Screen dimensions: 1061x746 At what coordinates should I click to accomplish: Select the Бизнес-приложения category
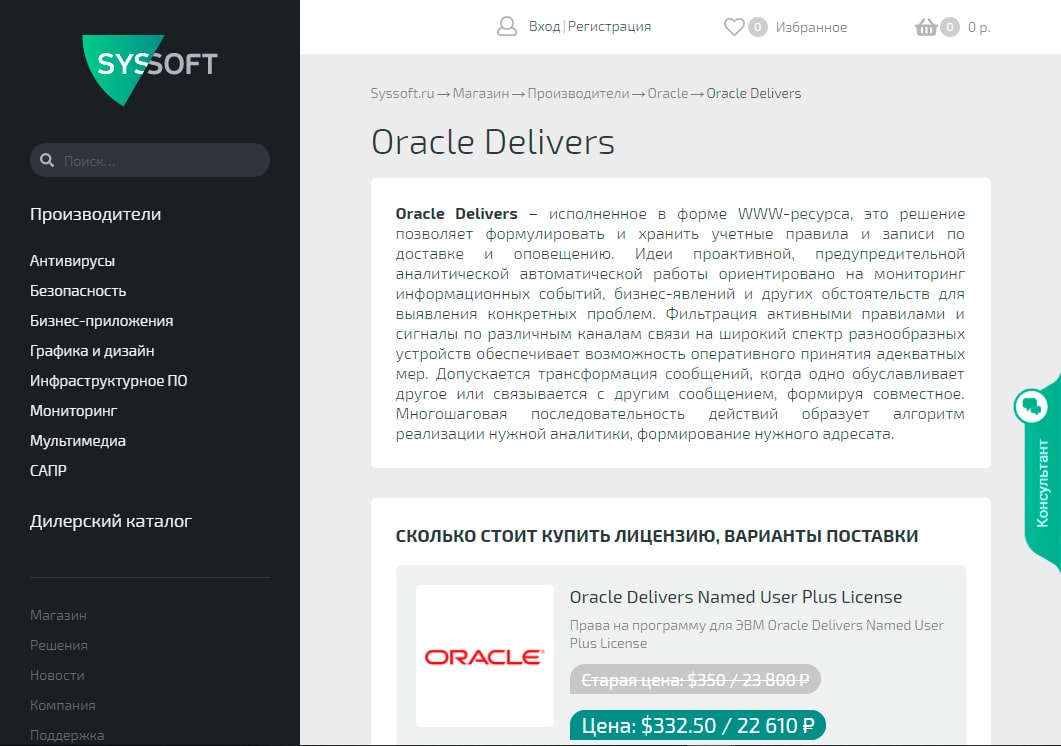(x=101, y=321)
